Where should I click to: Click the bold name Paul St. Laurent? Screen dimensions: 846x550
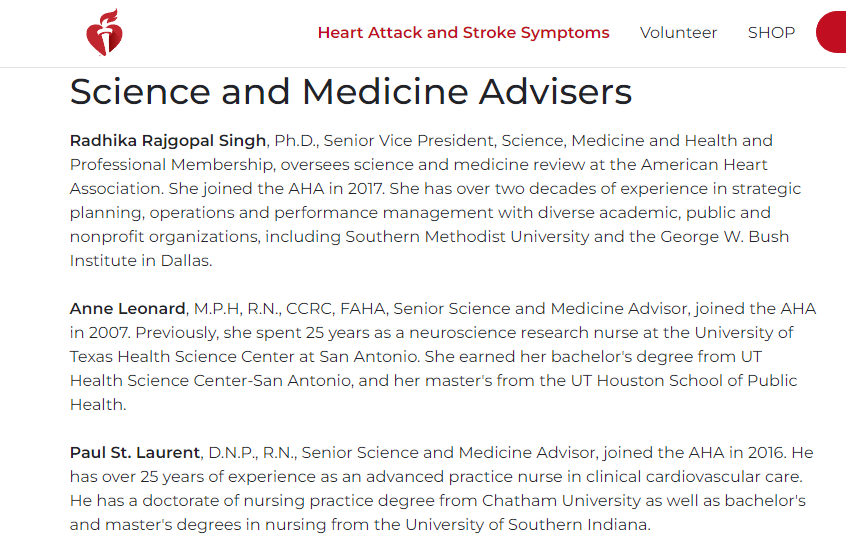[135, 453]
